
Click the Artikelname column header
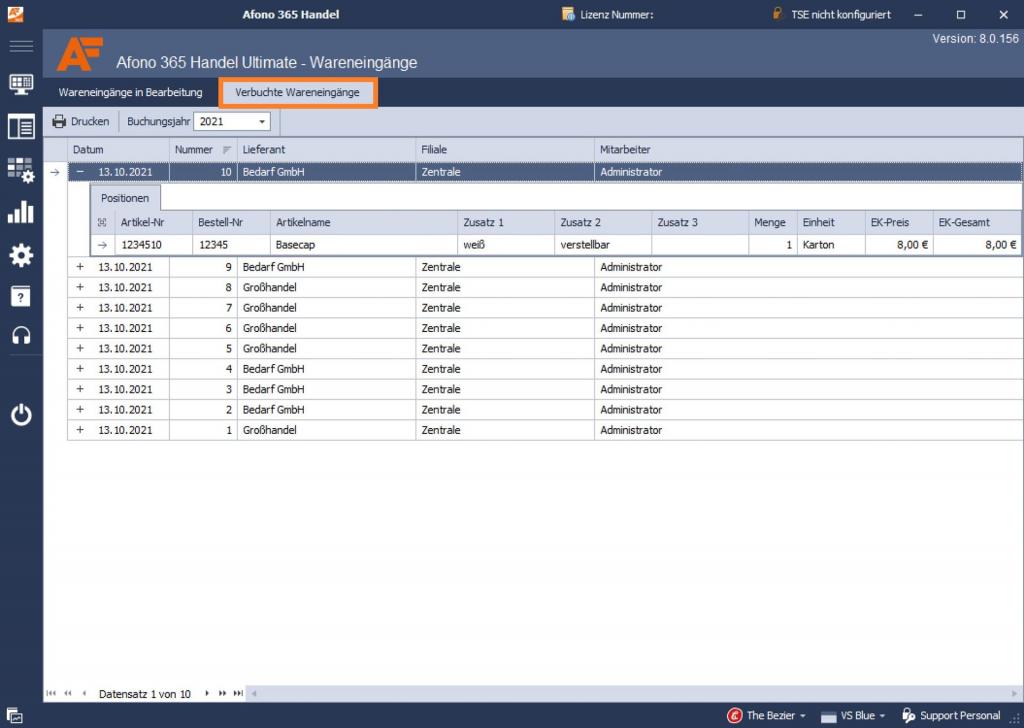[x=364, y=223]
